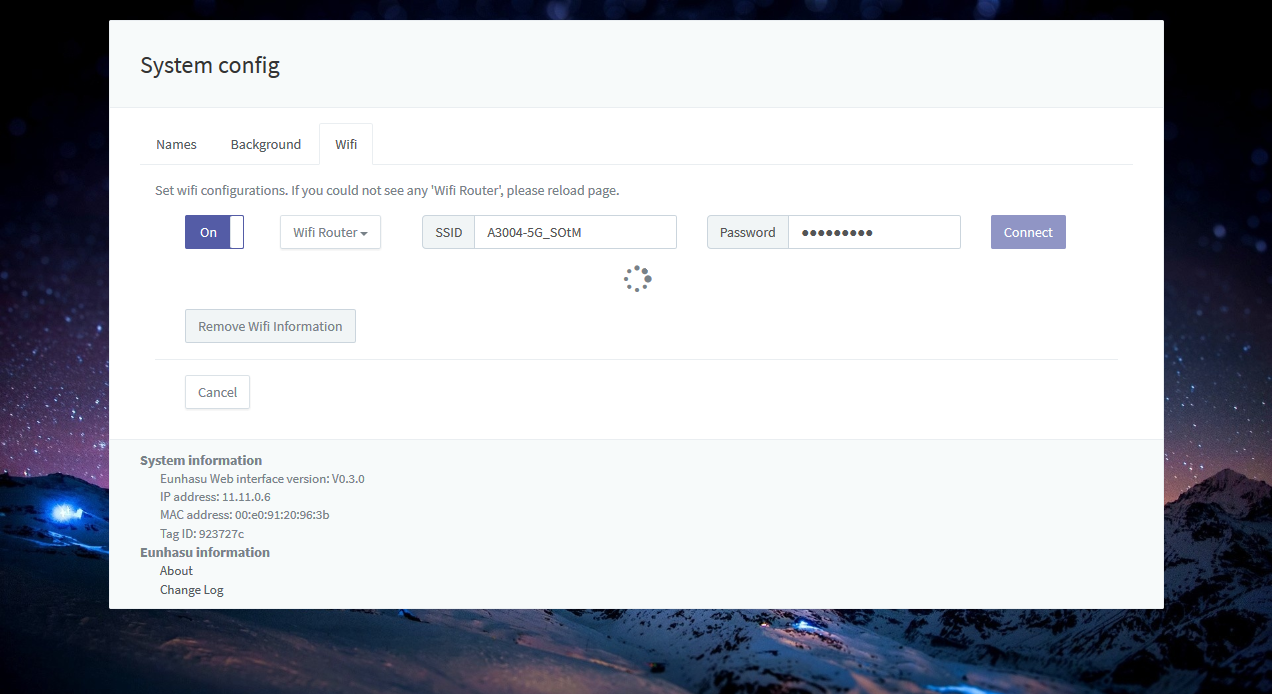Toggle the wifi On switch off
This screenshot has width=1272, height=694.
(x=214, y=232)
